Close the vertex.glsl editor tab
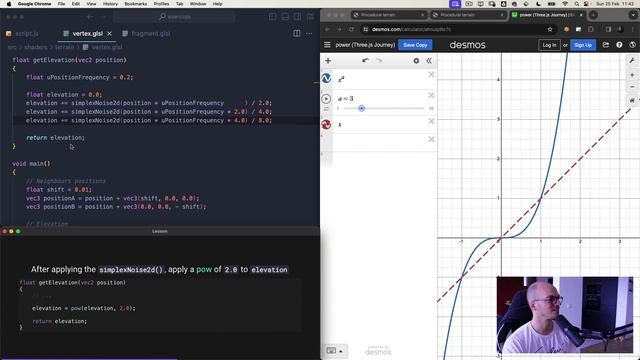640x360 pixels. pyautogui.click(x=109, y=33)
